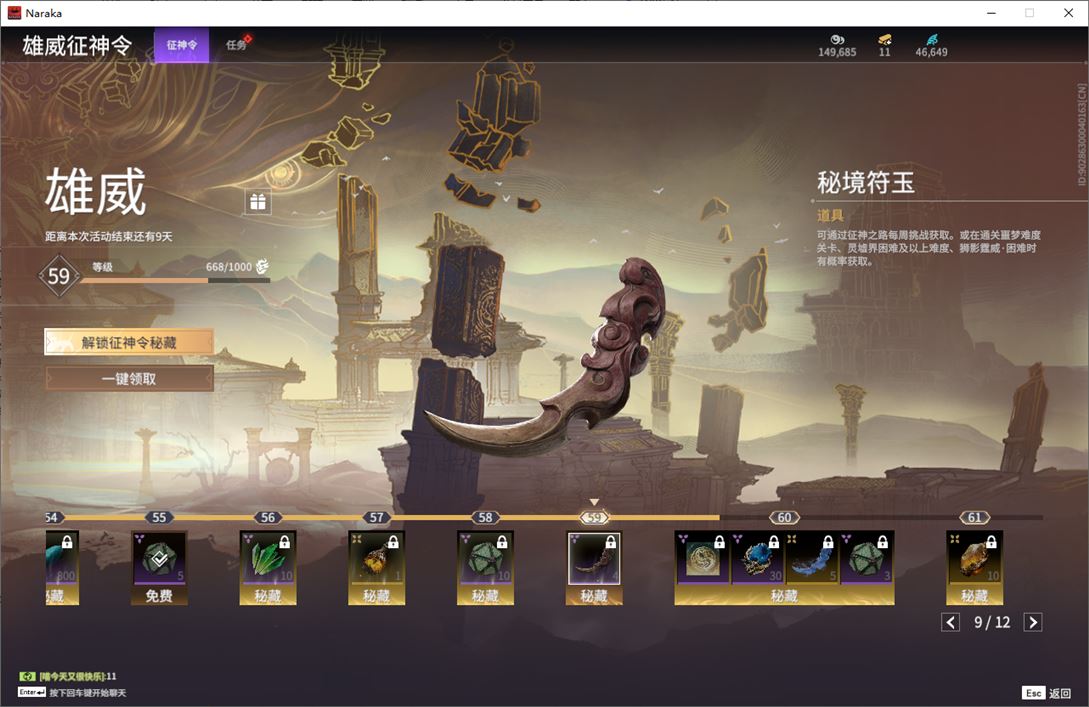Click the 距离本次活动结束还有9天 countdown text
The height and width of the screenshot is (707, 1089).
pos(109,236)
